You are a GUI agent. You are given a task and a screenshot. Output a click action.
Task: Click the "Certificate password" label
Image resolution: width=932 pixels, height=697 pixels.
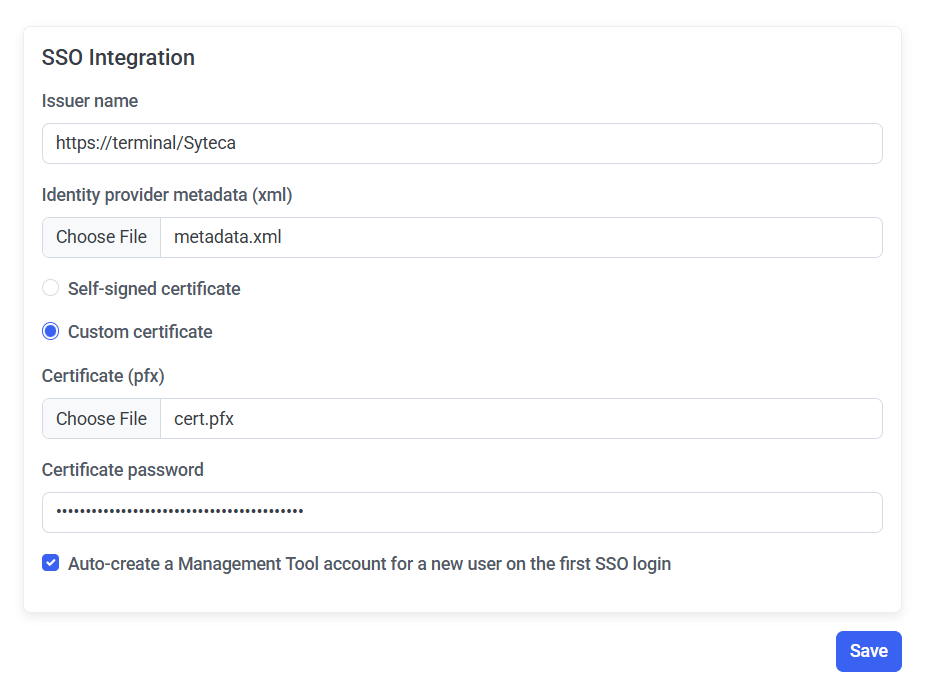pos(123,469)
